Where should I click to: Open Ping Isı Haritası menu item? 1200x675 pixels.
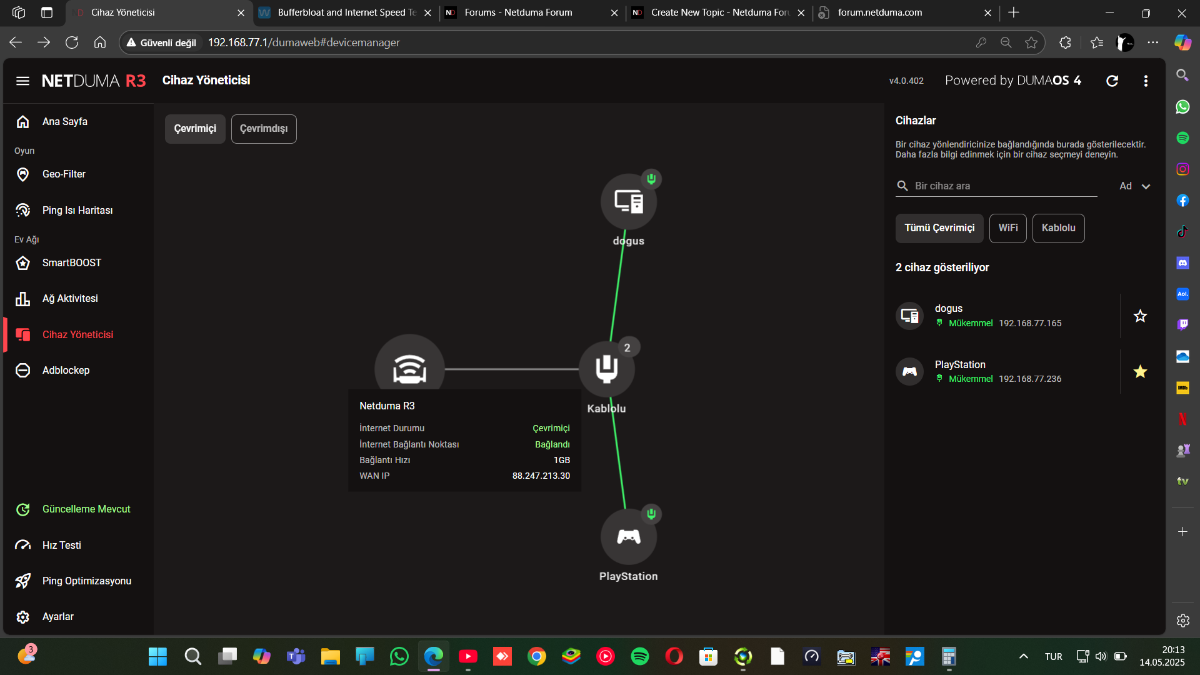77,210
